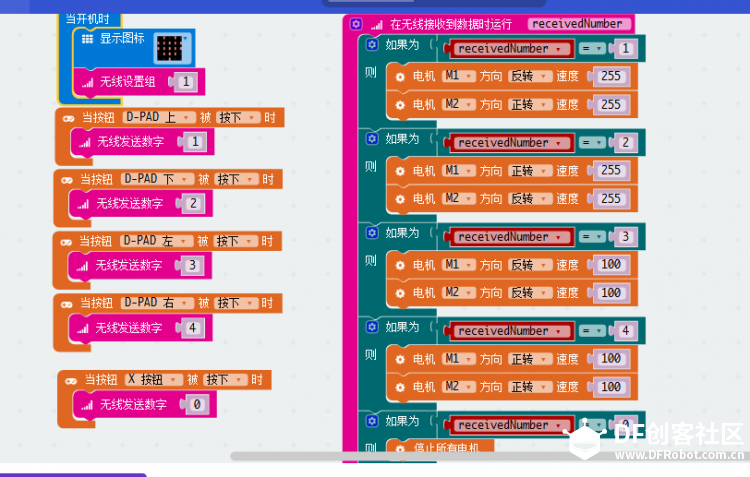Click motor gear icon on M1 正转 255 block
This screenshot has height=477, width=750.
(400, 171)
